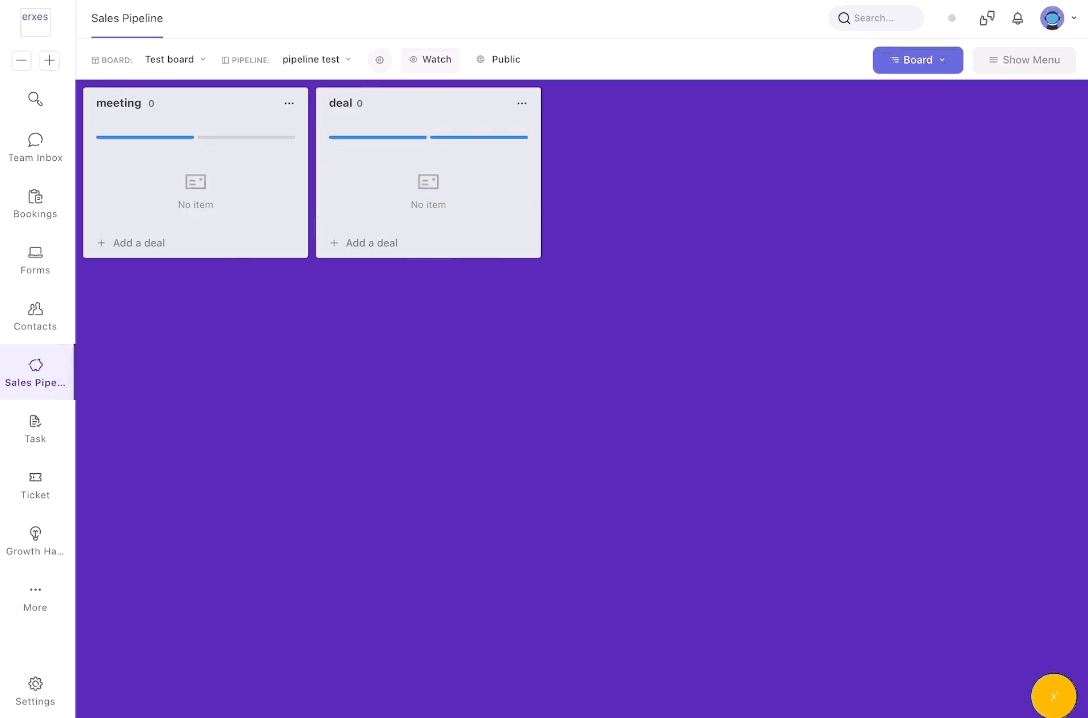
Task: Toggle Public visibility setting
Action: tap(499, 60)
